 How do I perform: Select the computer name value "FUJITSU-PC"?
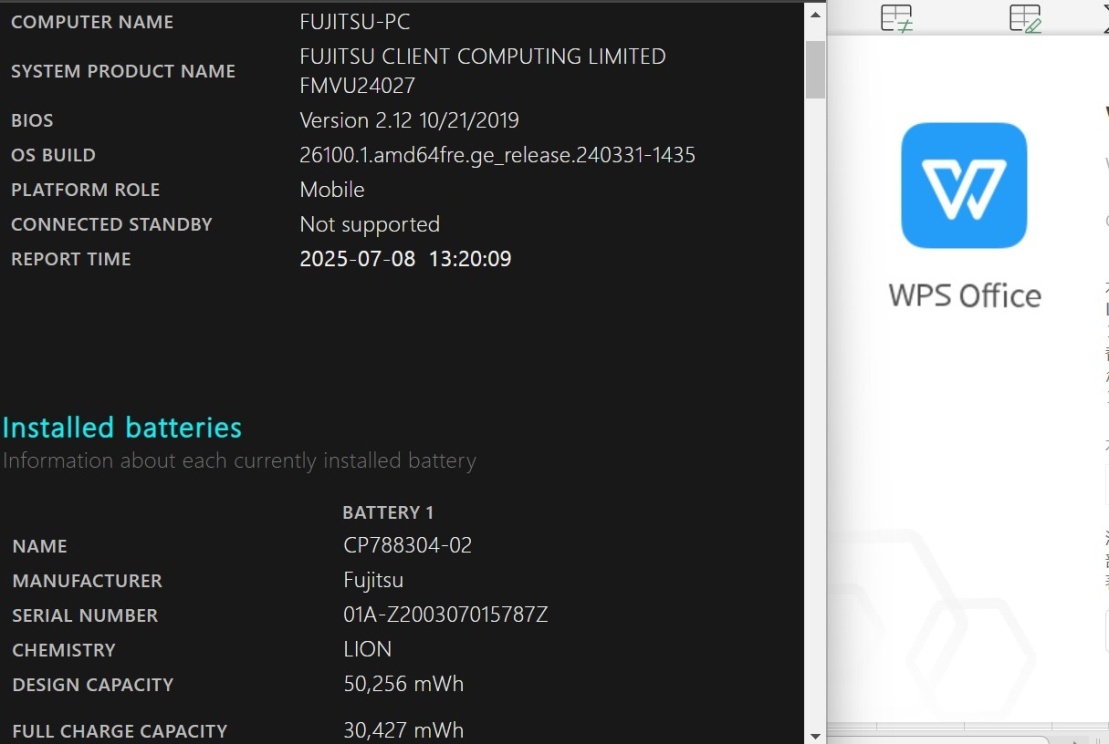pos(355,22)
